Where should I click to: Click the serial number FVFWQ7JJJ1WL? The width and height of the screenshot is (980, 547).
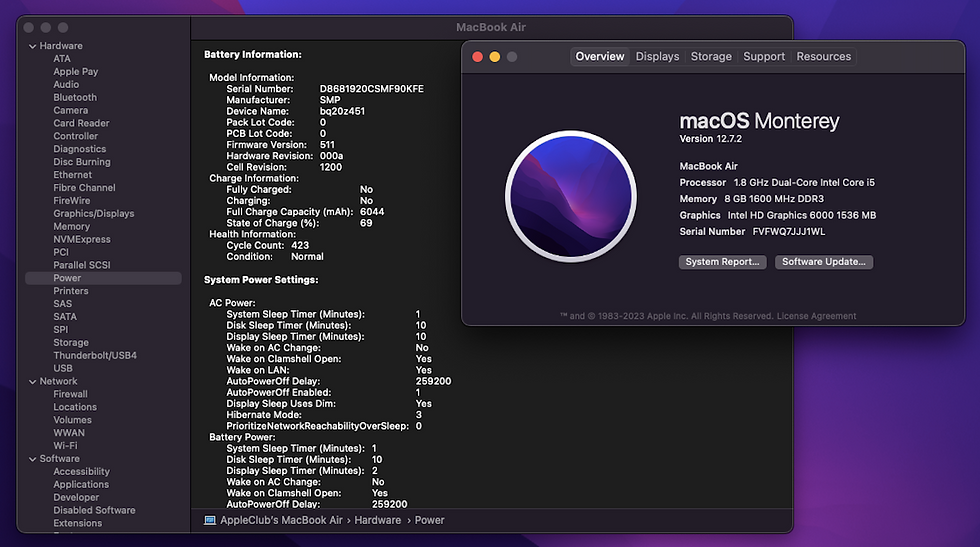789,231
